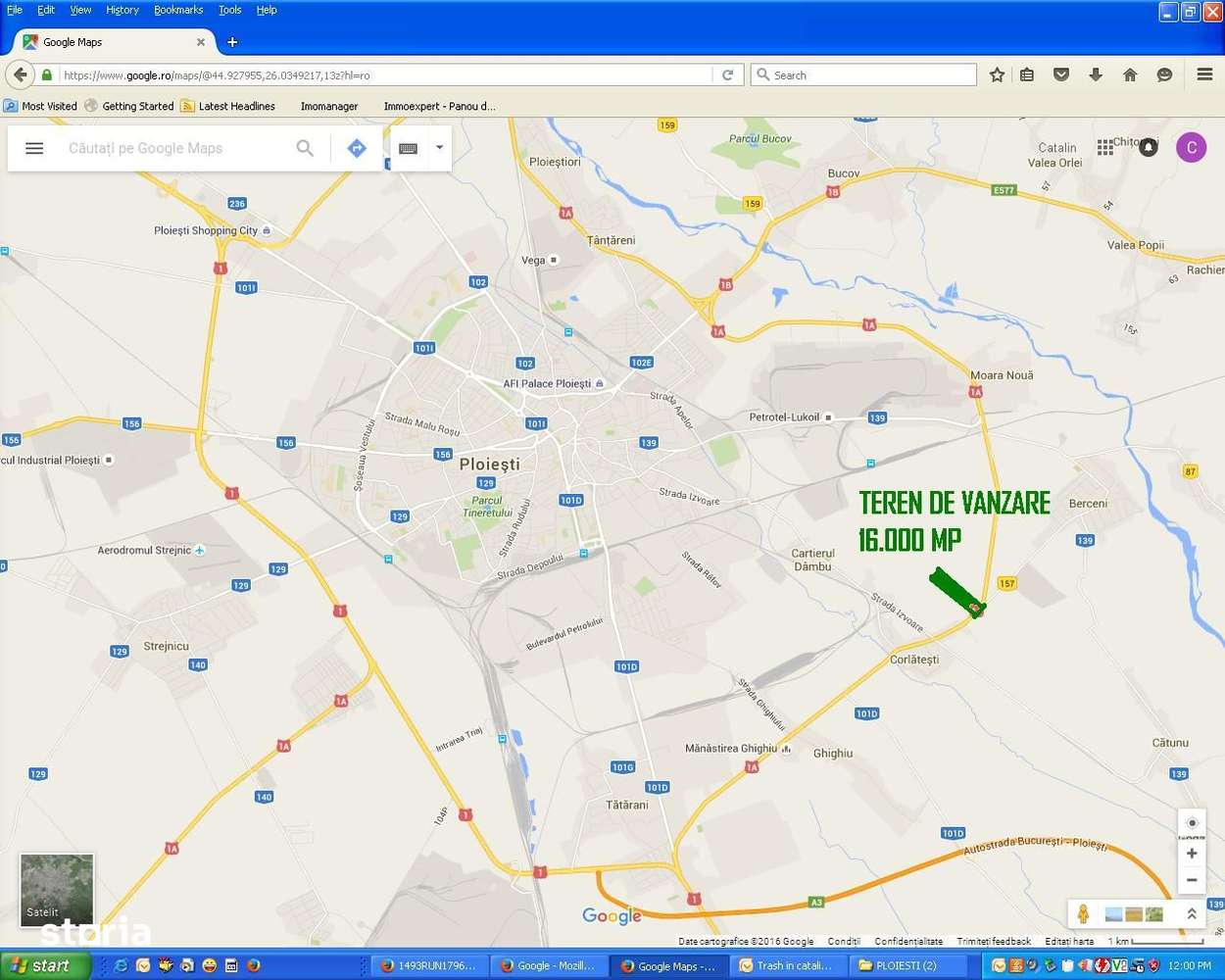
Task: Open Most Visited bookmarks folder
Action: (x=40, y=106)
